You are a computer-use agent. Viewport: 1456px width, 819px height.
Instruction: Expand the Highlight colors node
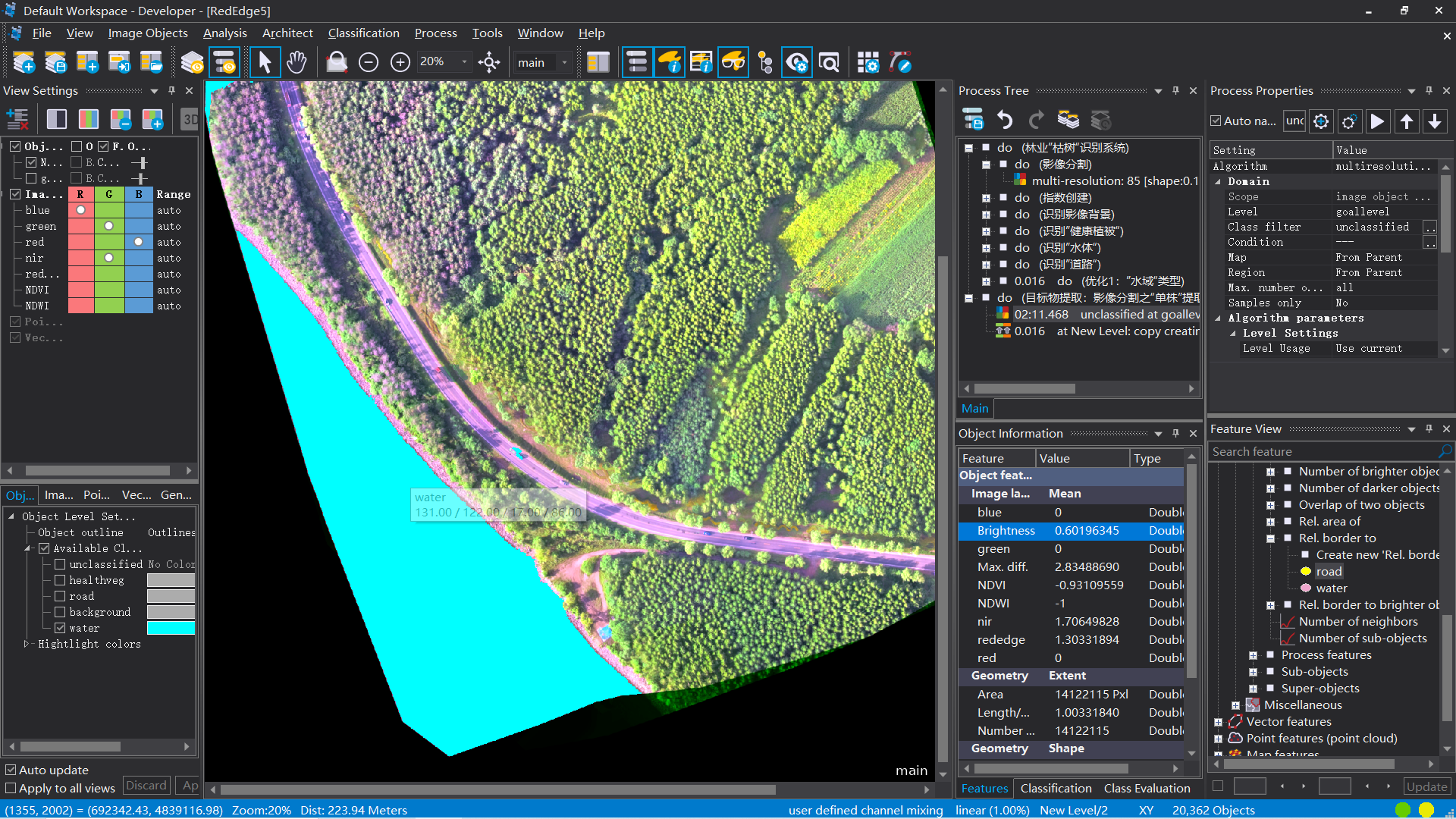click(x=27, y=644)
